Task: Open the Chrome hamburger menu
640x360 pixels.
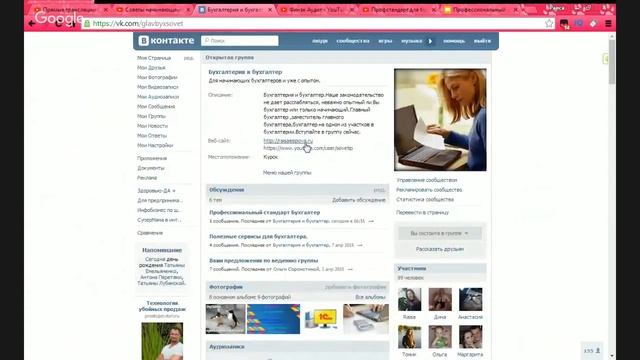Action: pyautogui.click(x=608, y=24)
